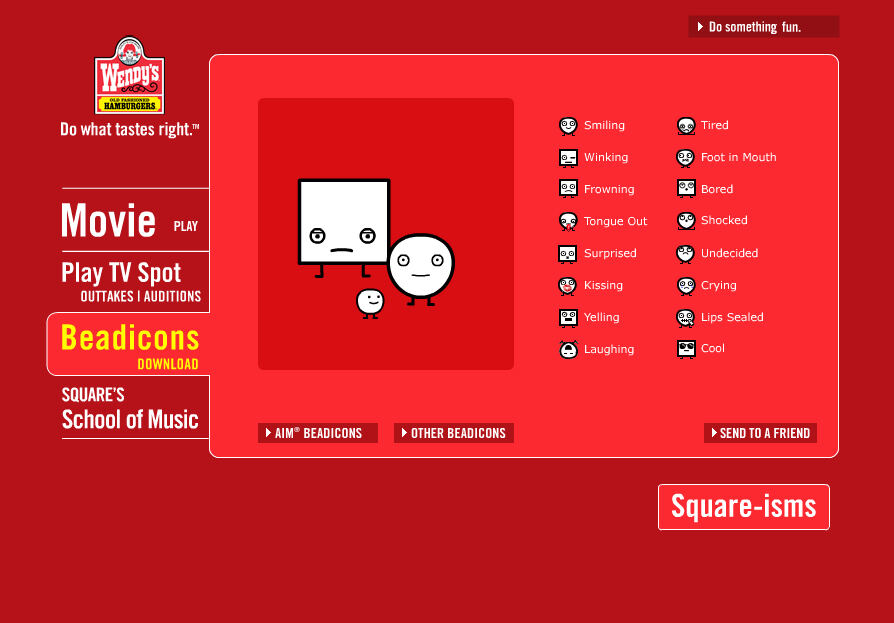Click the AIM Beadicons button
894x623 pixels.
(318, 433)
